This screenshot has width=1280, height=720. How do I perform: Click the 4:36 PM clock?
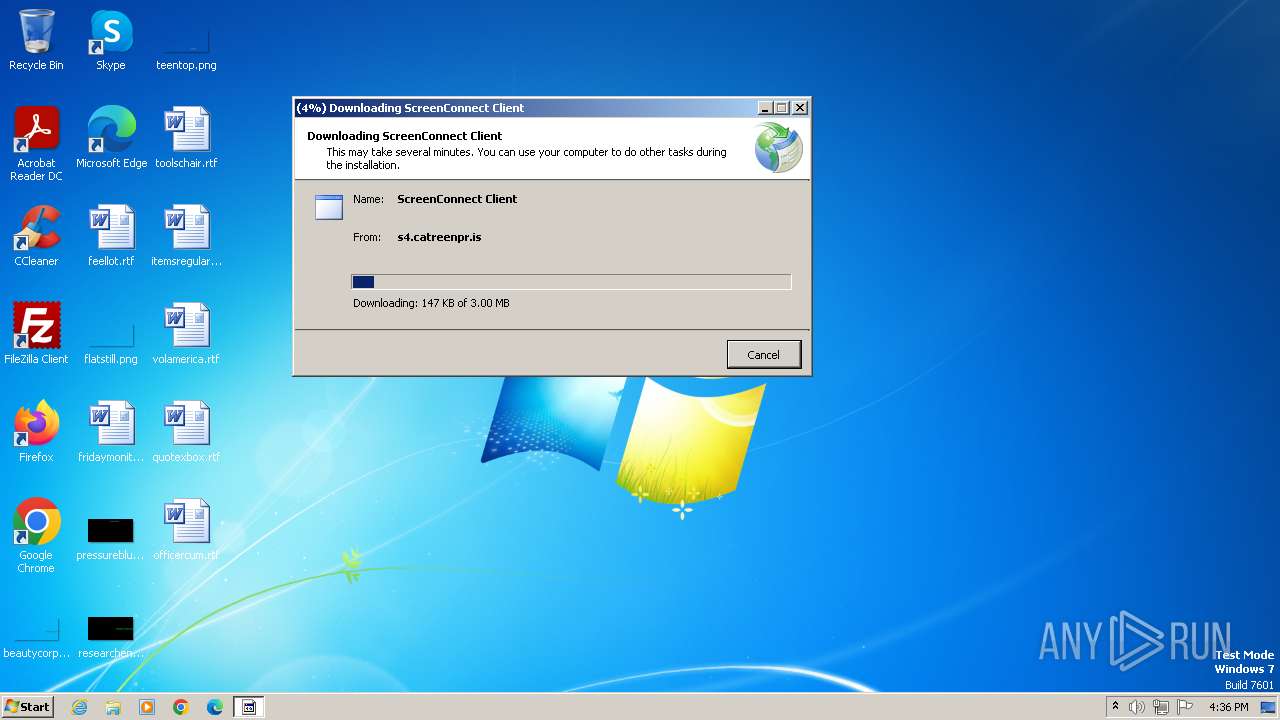click(x=1228, y=707)
